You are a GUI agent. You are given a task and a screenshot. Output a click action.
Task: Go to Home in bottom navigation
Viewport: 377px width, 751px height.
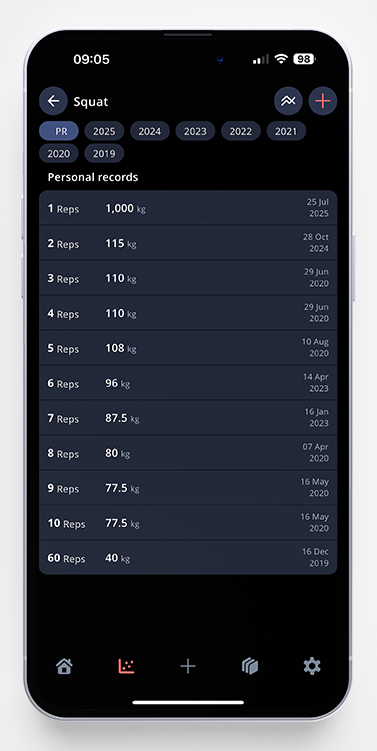64,666
